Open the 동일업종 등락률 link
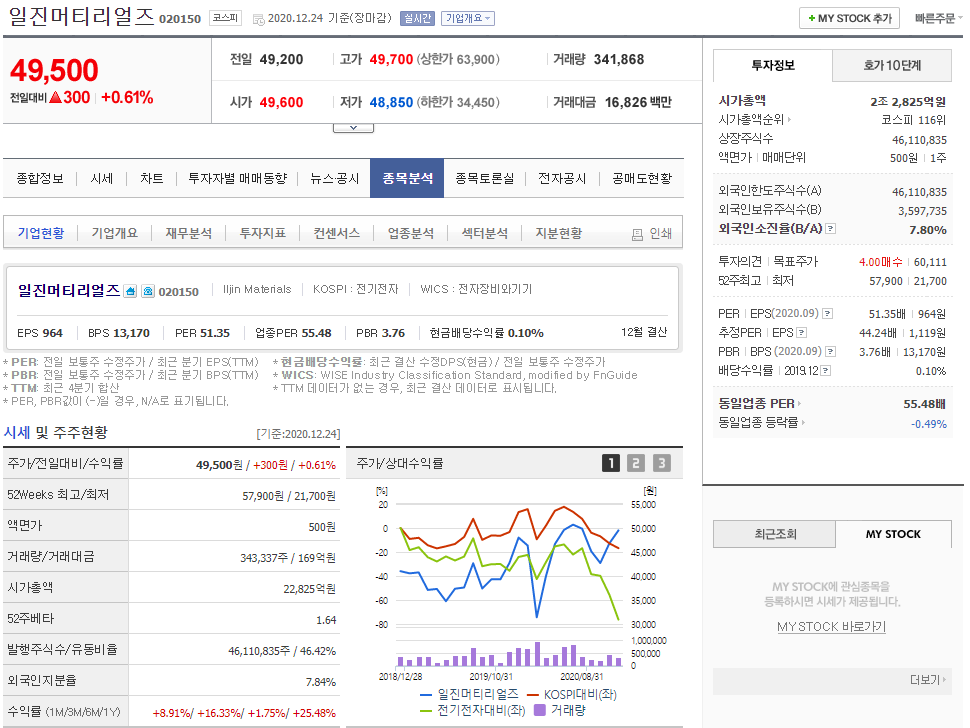The width and height of the screenshot is (970, 728). pos(762,423)
